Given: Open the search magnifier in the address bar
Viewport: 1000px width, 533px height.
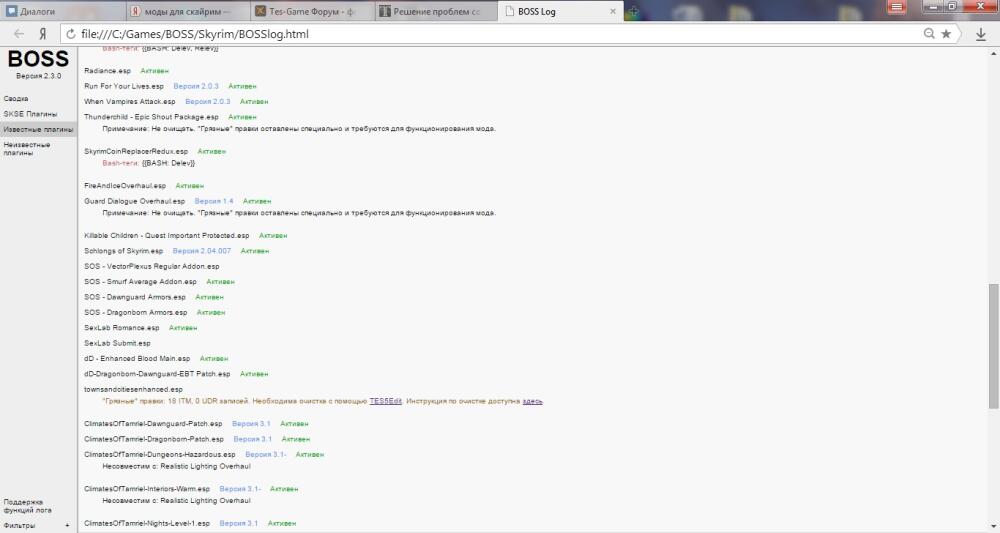Looking at the screenshot, I should point(929,34).
